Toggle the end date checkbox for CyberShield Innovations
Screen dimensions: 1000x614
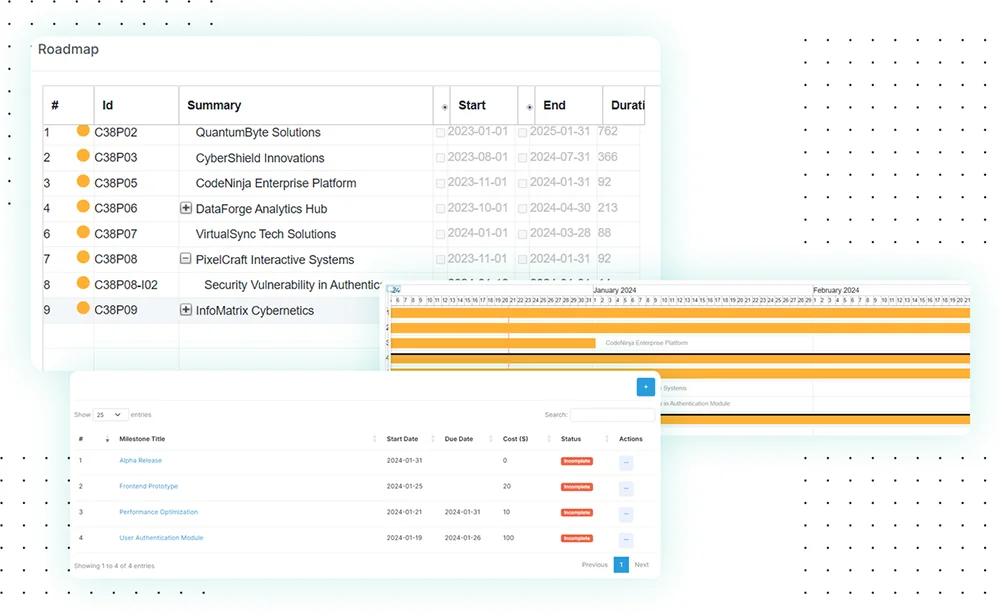pos(524,157)
